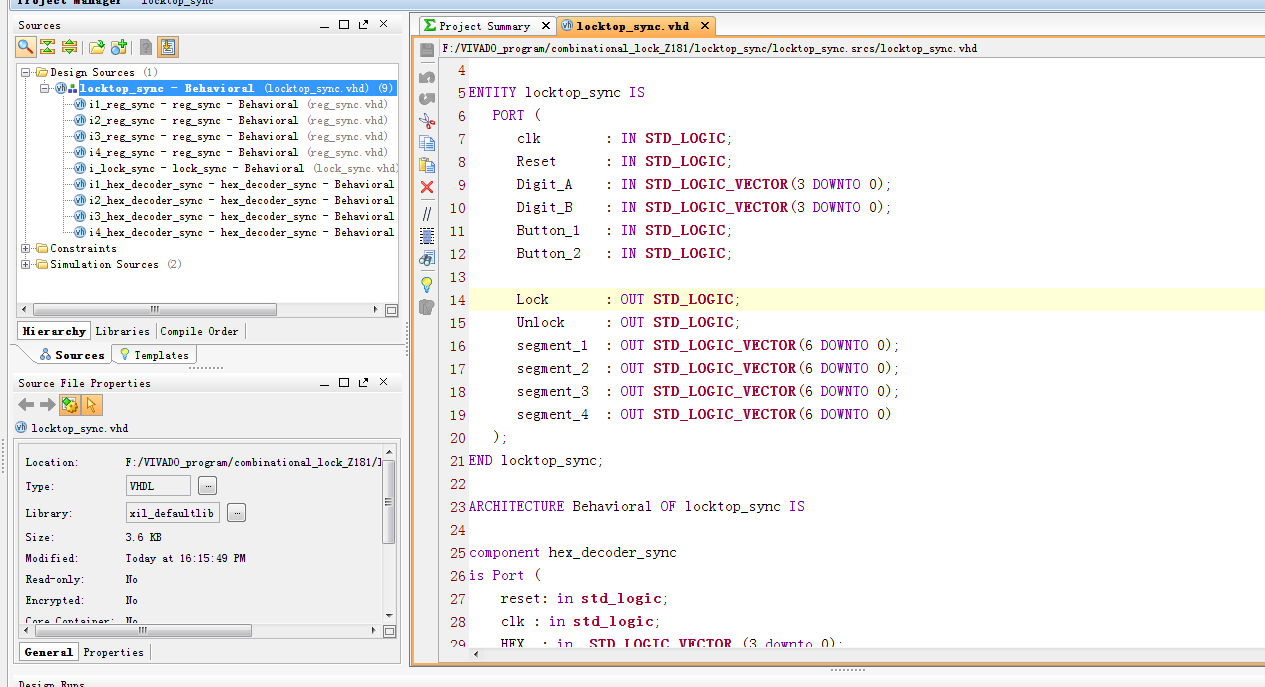Minimize the Sources panel

324,24
